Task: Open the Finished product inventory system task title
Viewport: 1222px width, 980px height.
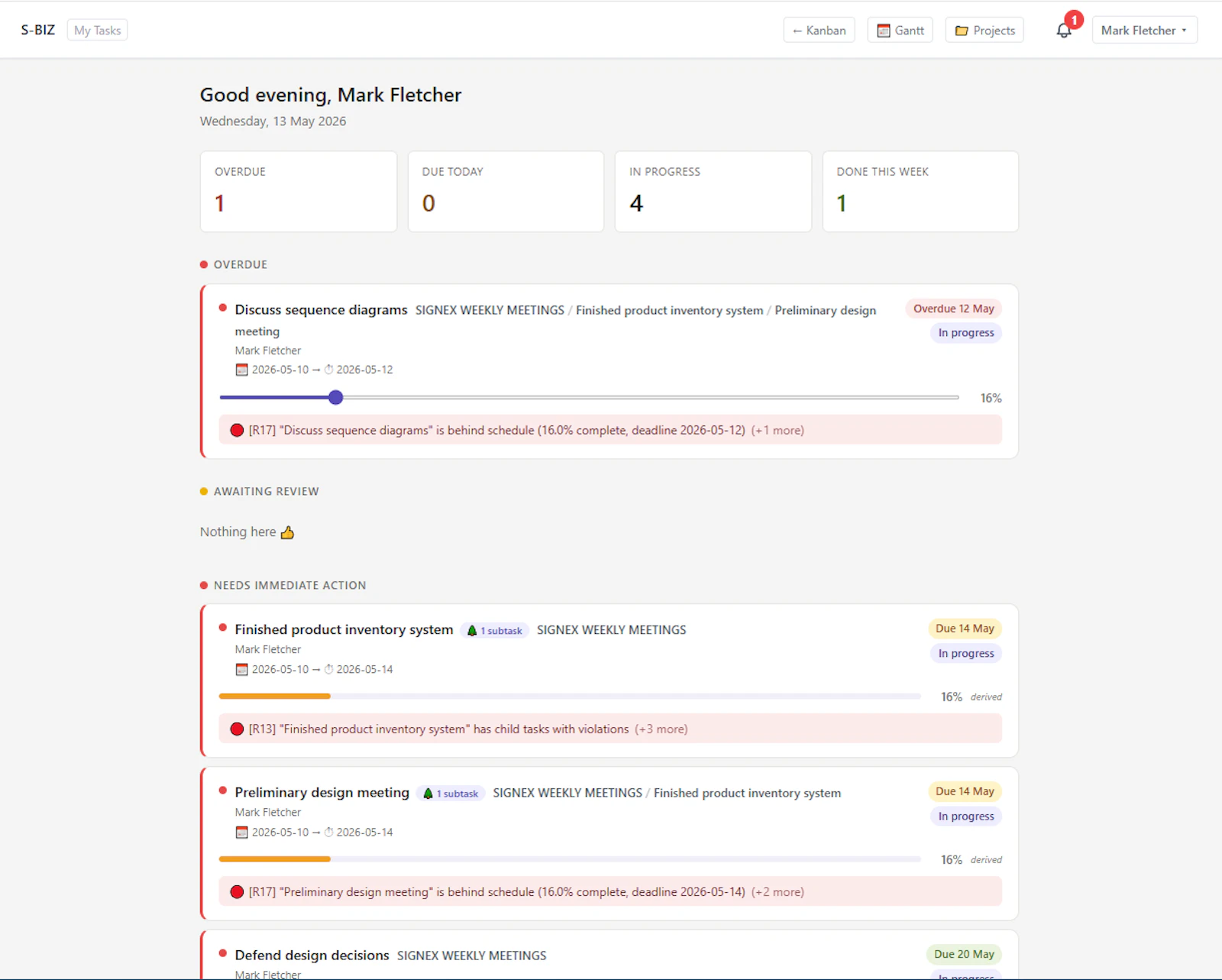Action: click(344, 629)
